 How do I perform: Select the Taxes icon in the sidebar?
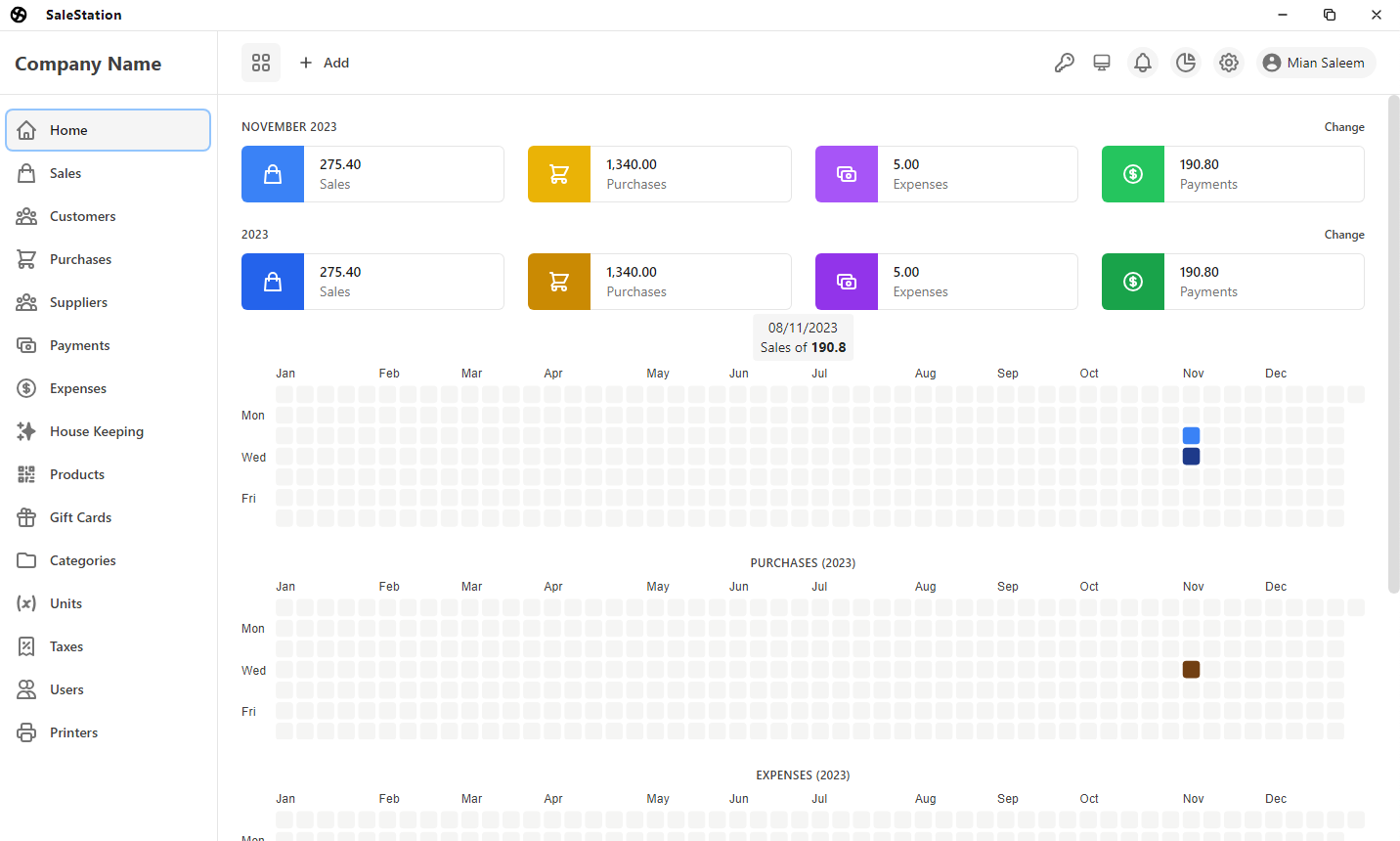click(27, 645)
